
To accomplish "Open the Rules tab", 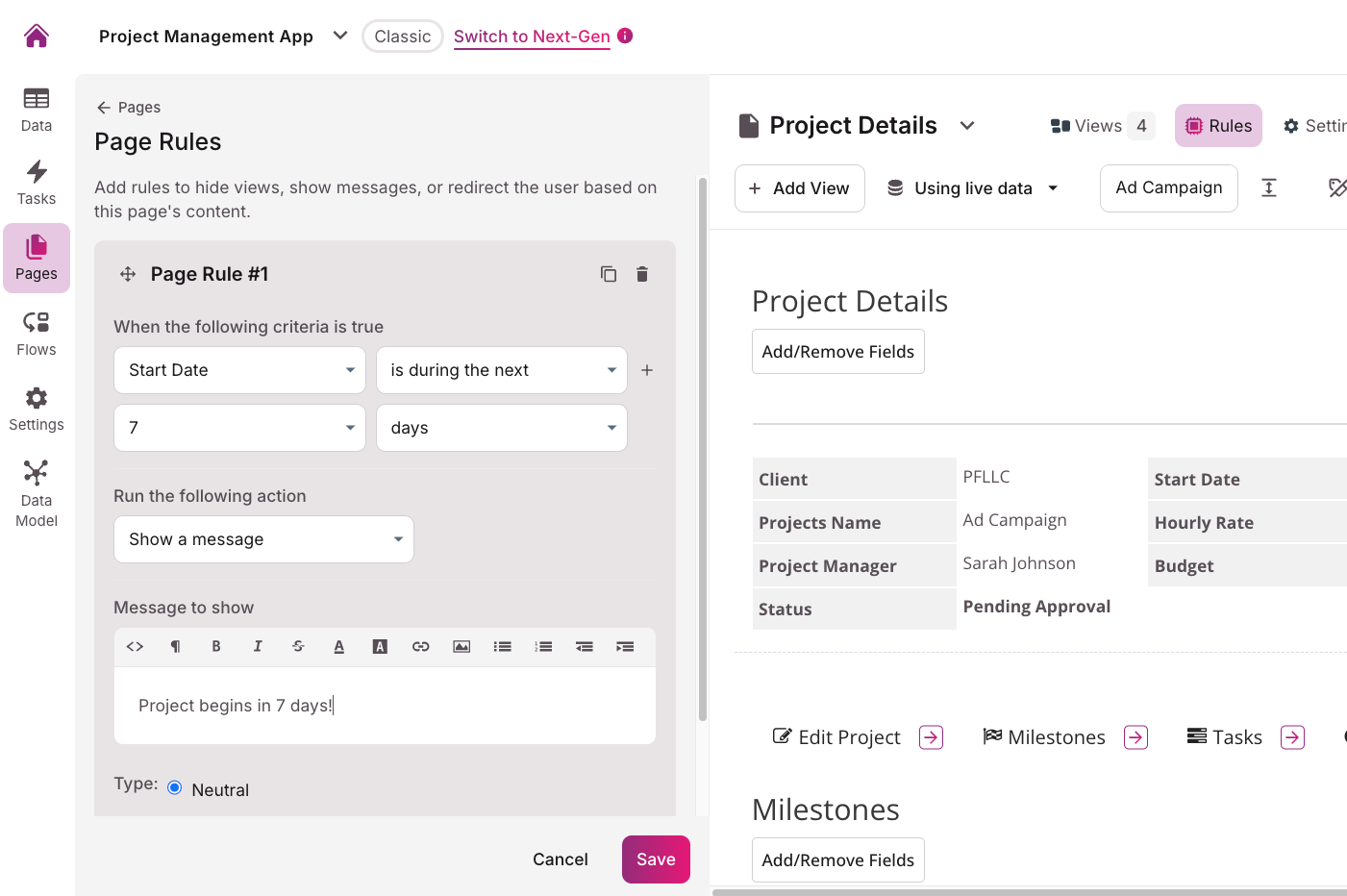I will [1218, 126].
